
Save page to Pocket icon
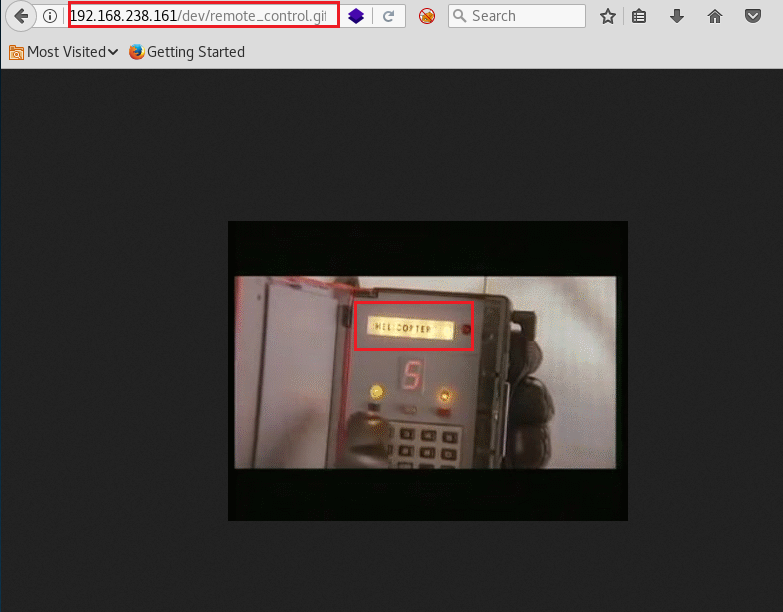coord(753,16)
